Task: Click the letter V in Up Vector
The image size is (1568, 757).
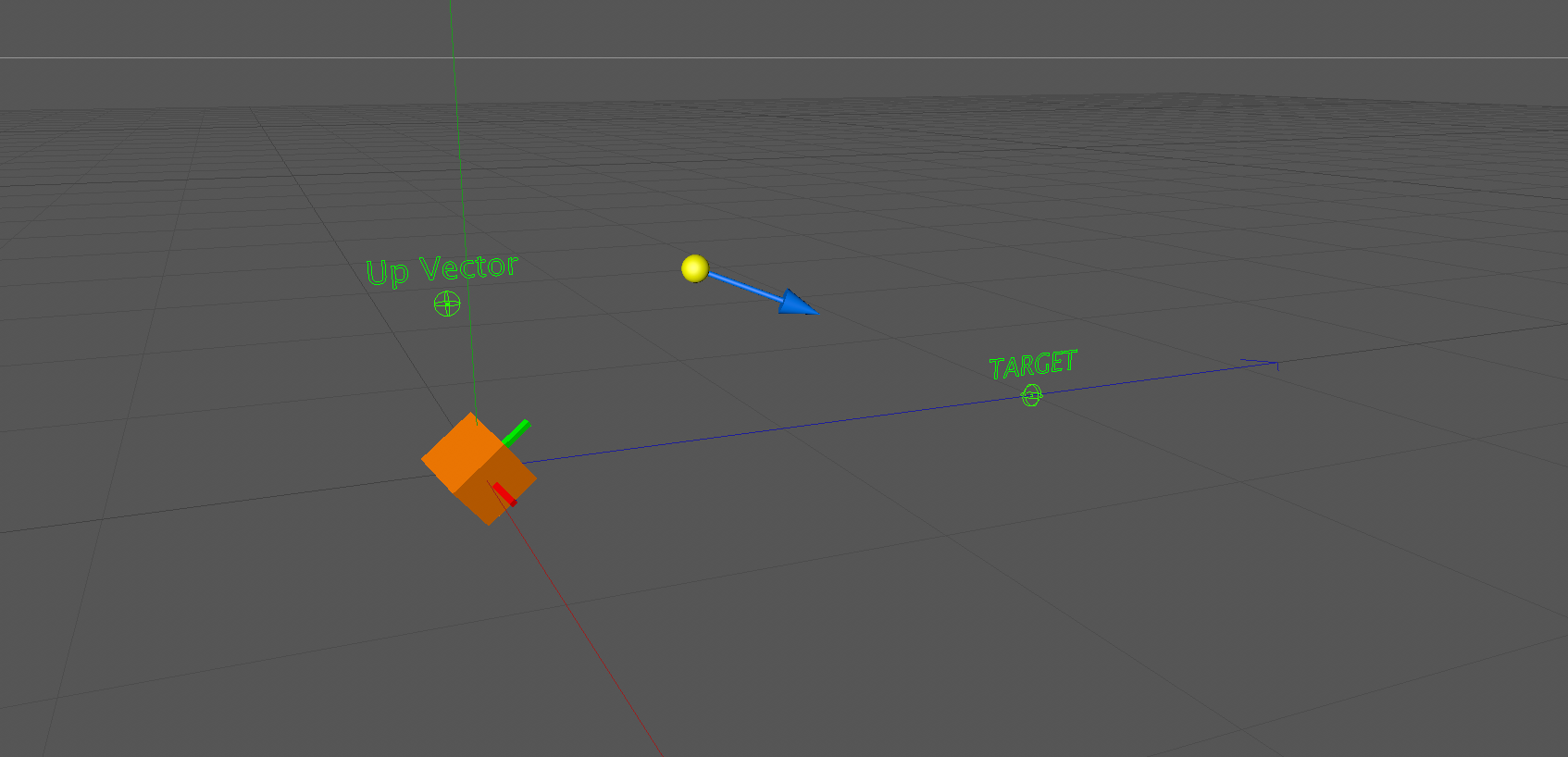Action: point(431,269)
